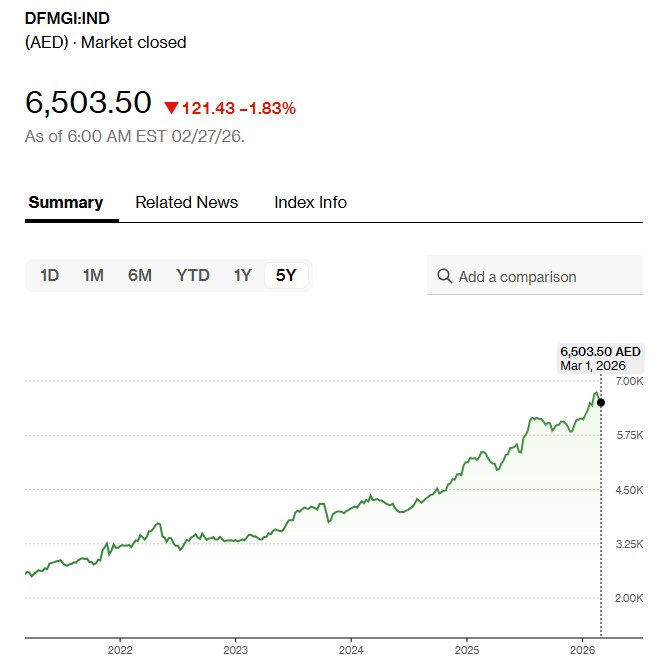Image resolution: width=655 pixels, height=661 pixels.
Task: Switch chart to YTD range
Action: click(x=193, y=276)
